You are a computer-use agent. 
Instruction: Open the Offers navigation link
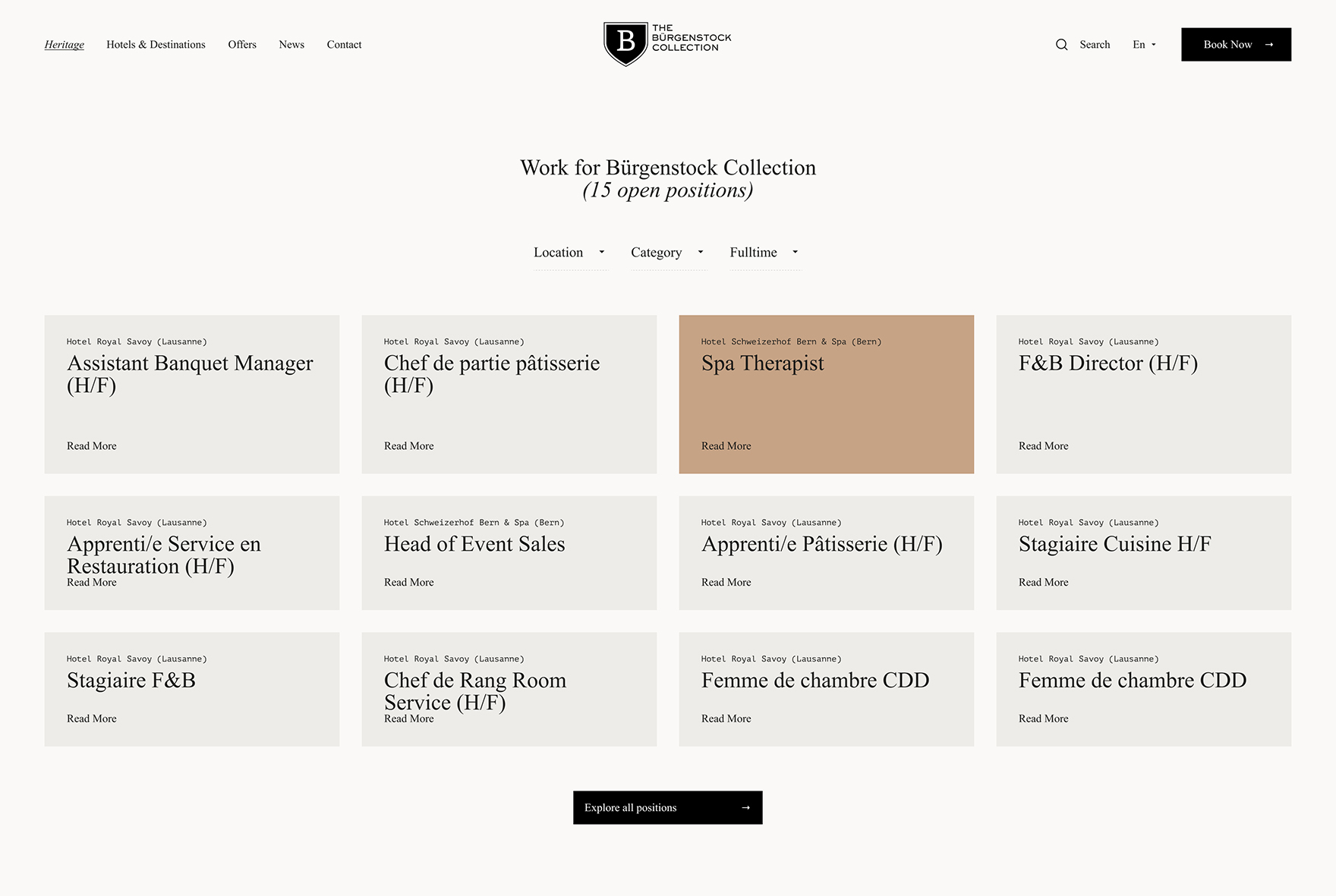pos(242,45)
